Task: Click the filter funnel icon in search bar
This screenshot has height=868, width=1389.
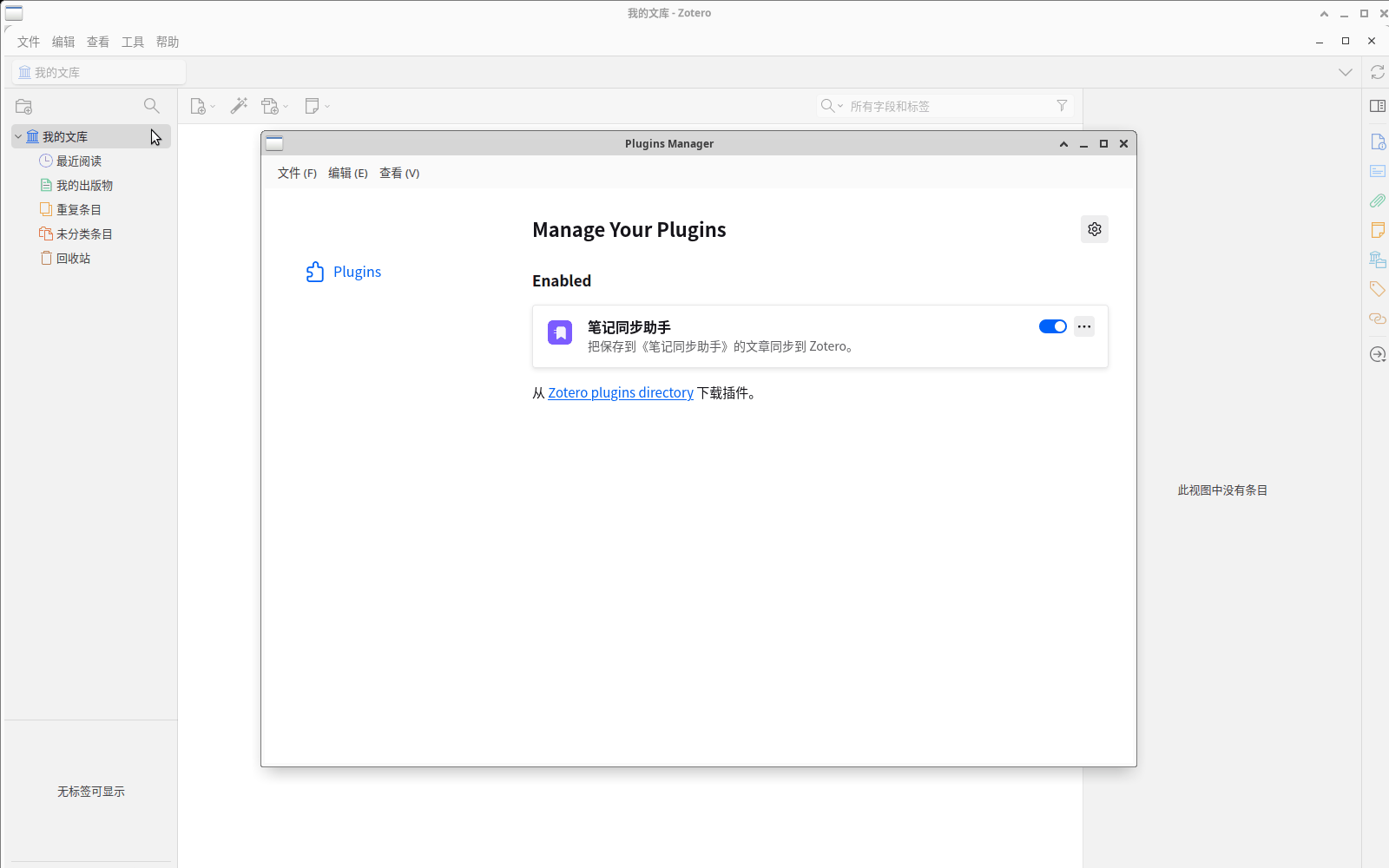Action: (1062, 106)
